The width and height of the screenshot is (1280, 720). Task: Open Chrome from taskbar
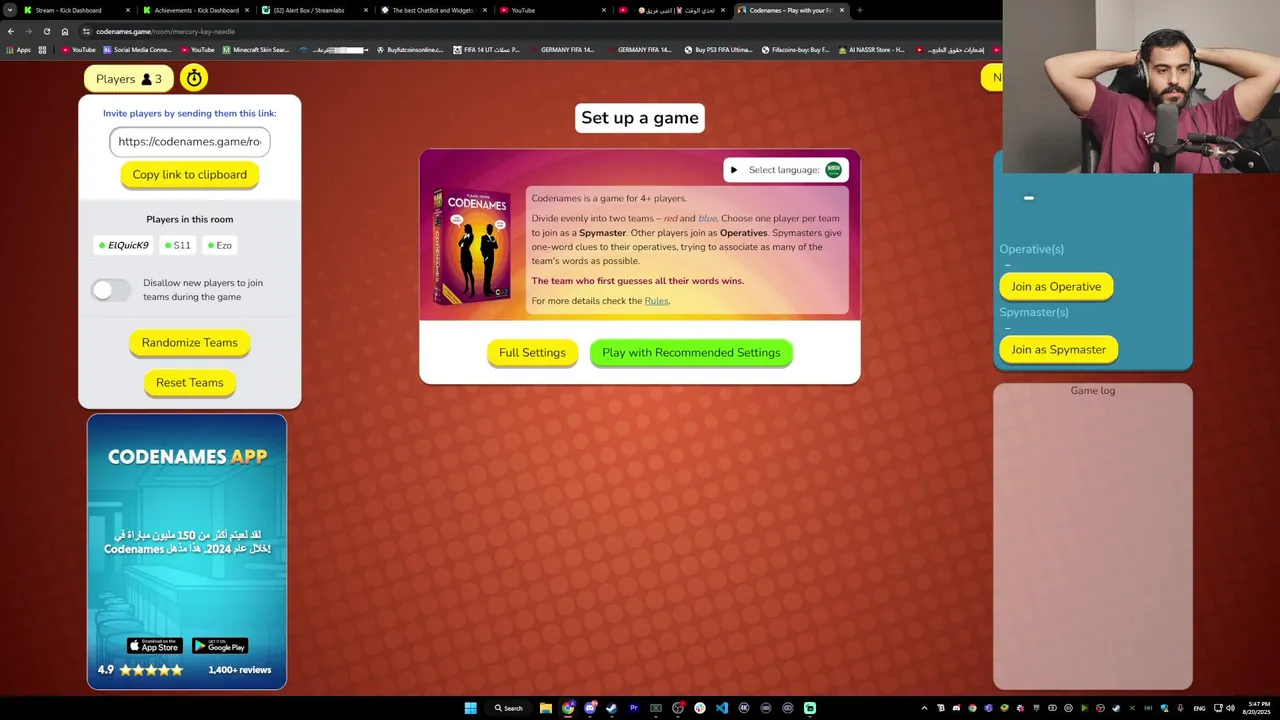[x=568, y=708]
